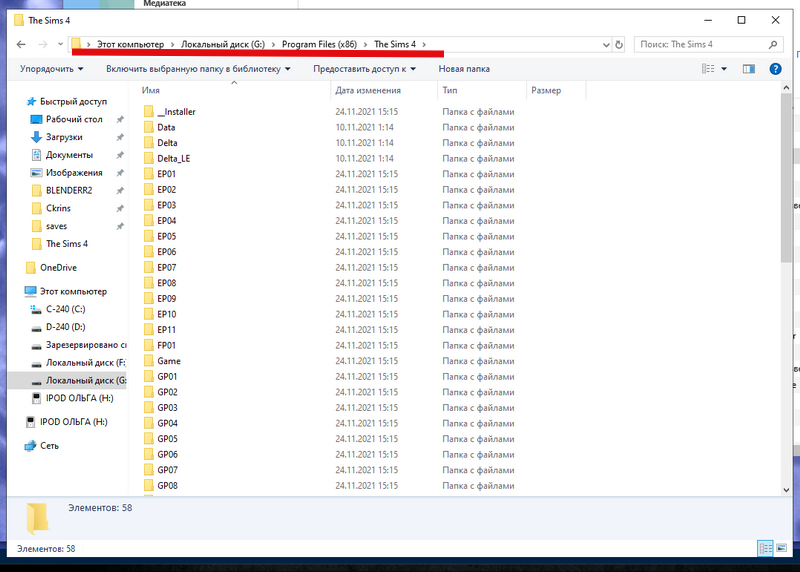The height and width of the screenshot is (572, 800).
Task: Switch to large thumbnails view in status bar
Action: [x=782, y=549]
